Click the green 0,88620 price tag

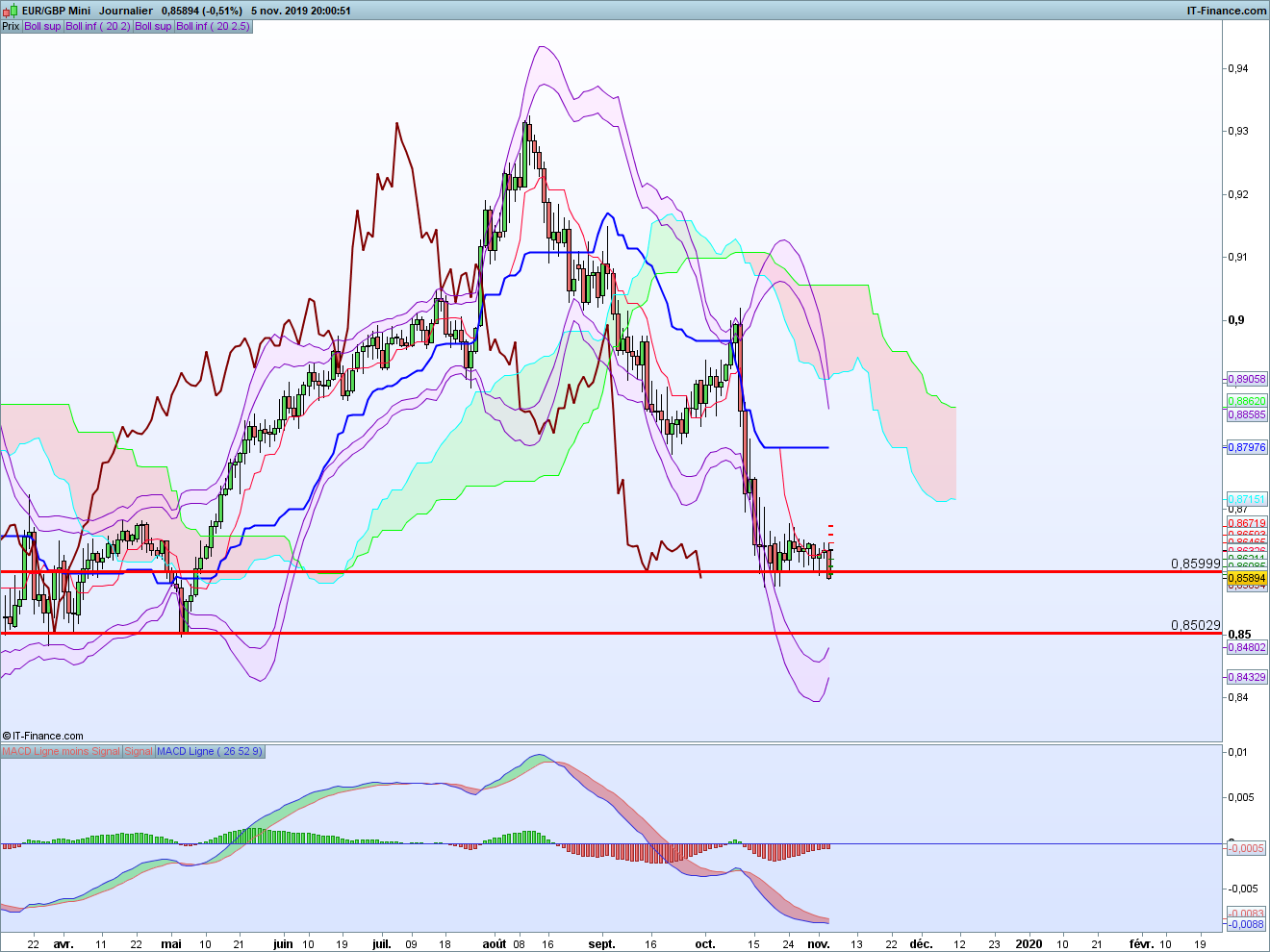(x=1247, y=401)
